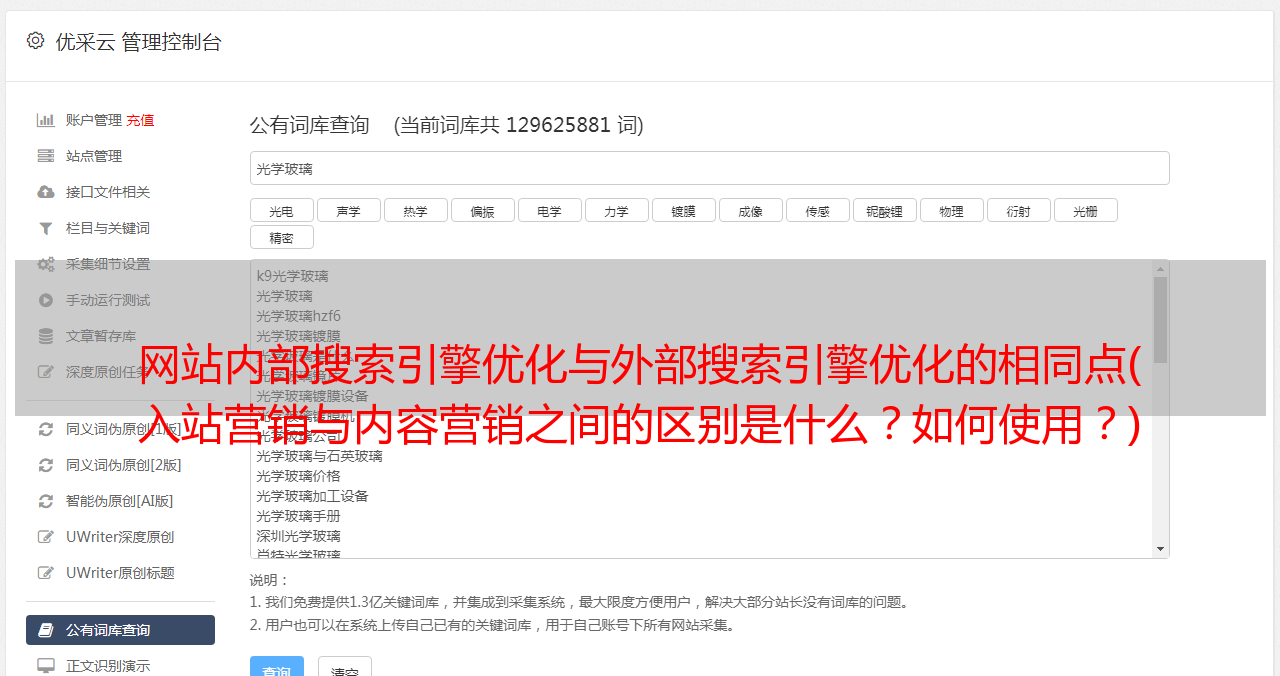1280x676 pixels.
Task: Select the 站点管理 server icon
Action: (45, 156)
